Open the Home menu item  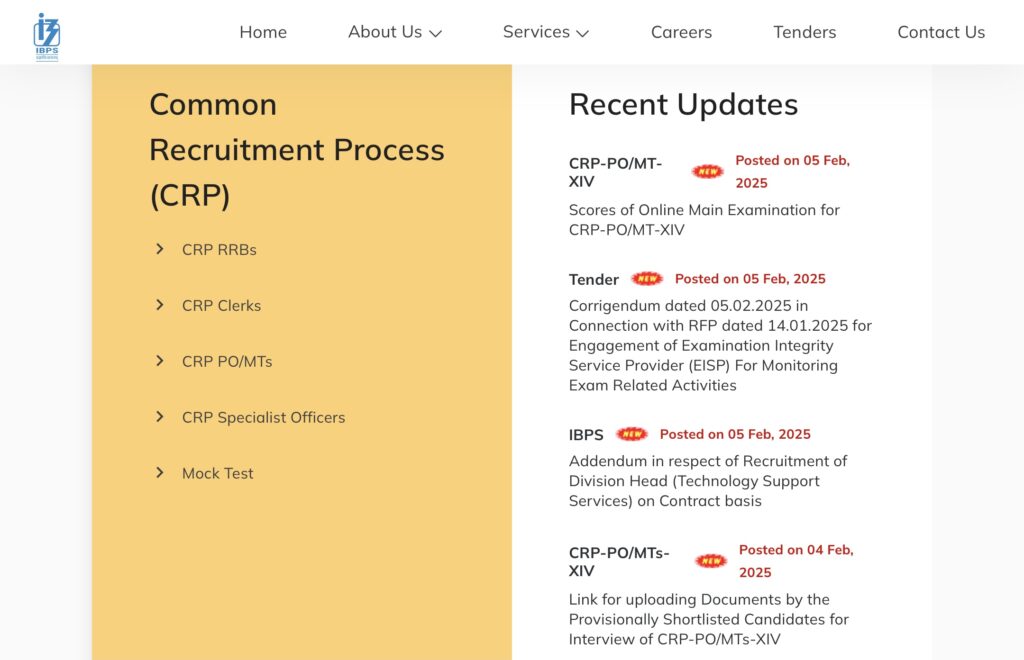click(x=263, y=32)
